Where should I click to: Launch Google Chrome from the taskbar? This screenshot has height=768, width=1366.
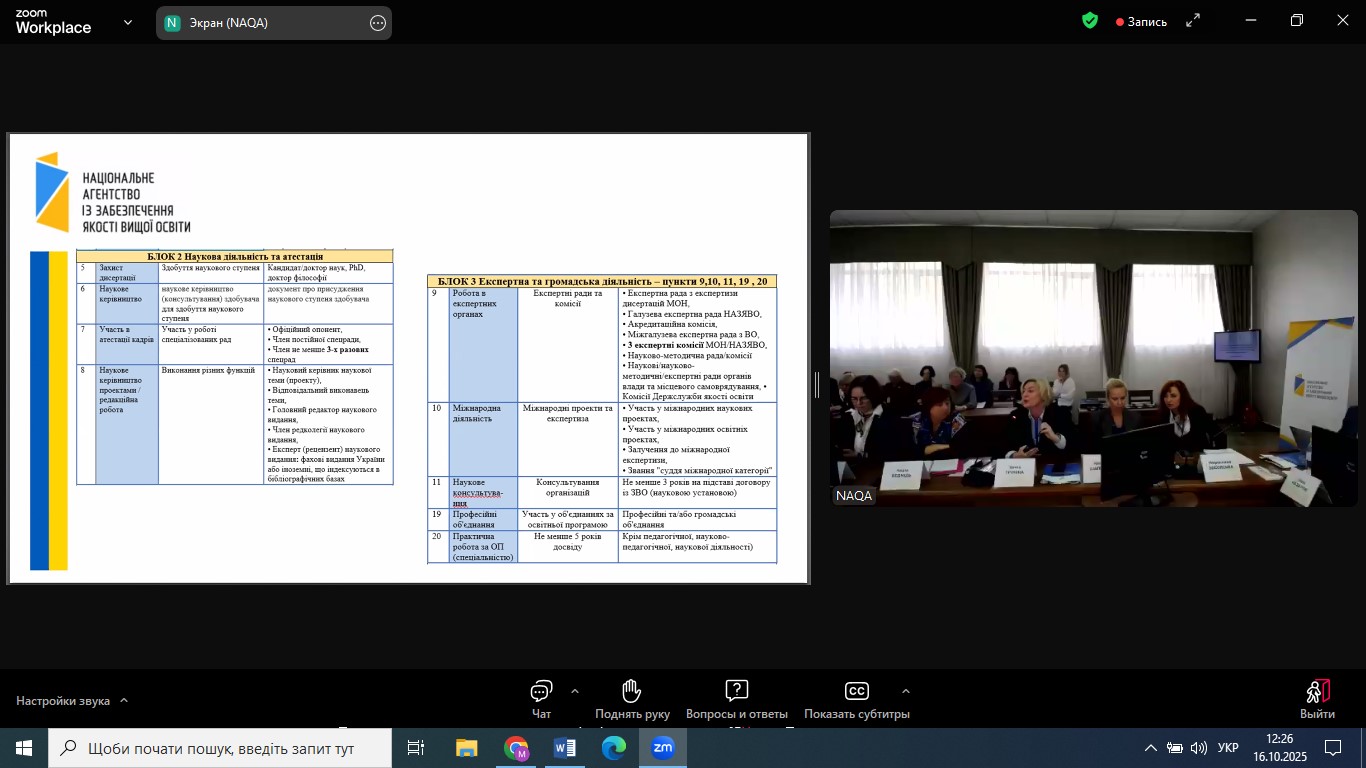[x=516, y=748]
